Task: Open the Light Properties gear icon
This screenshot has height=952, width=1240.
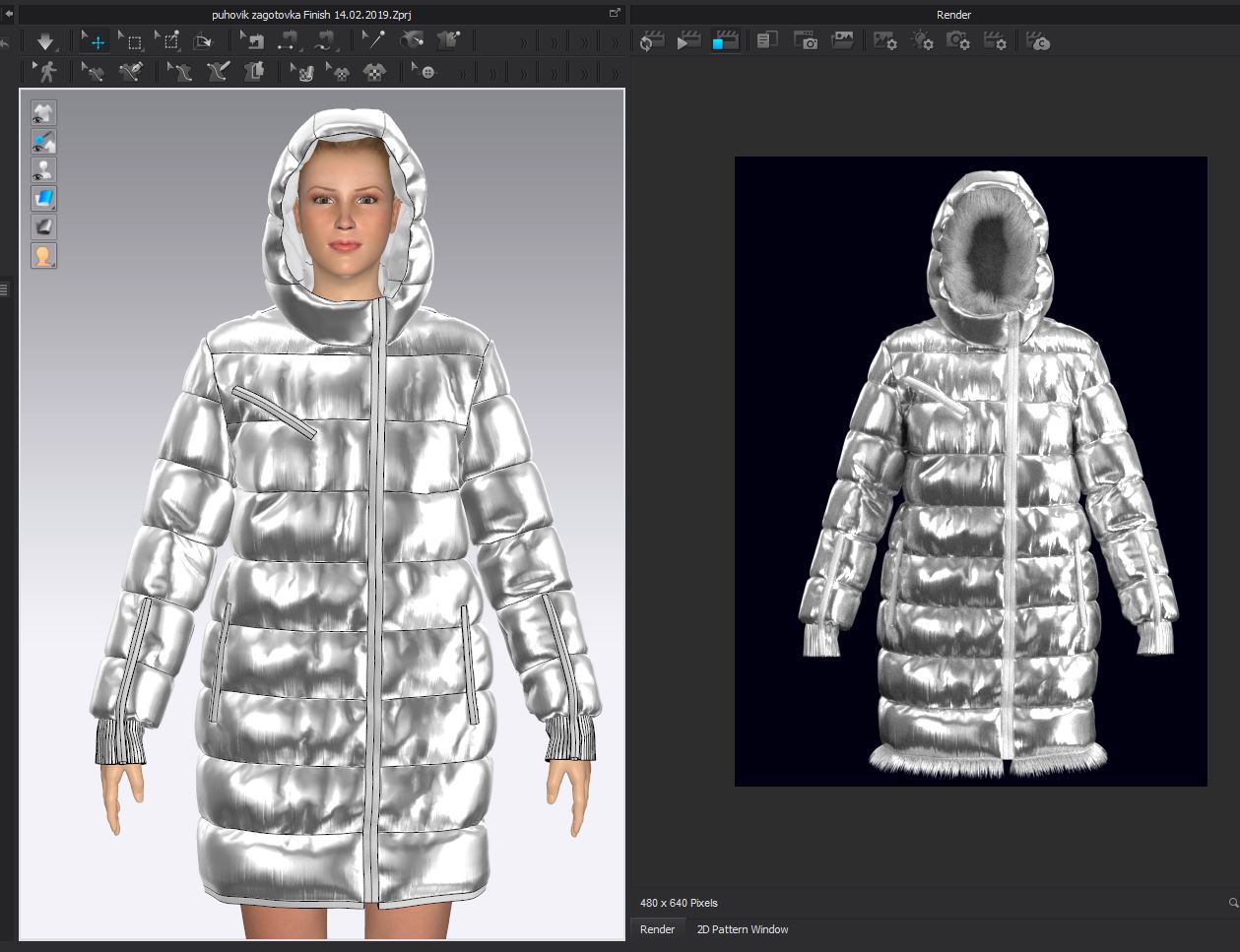Action: pyautogui.click(x=922, y=41)
